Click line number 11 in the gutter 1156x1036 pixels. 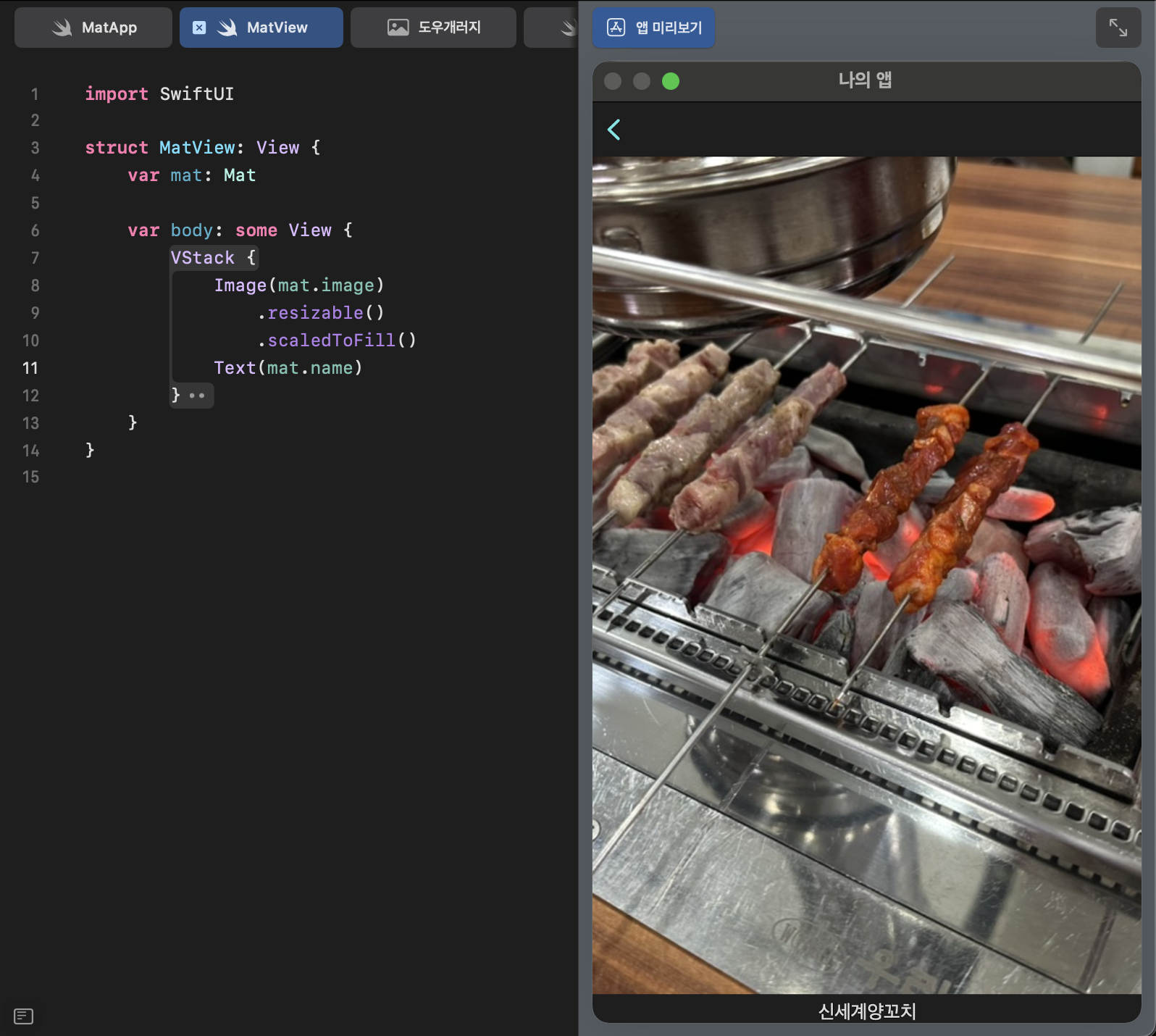30,368
